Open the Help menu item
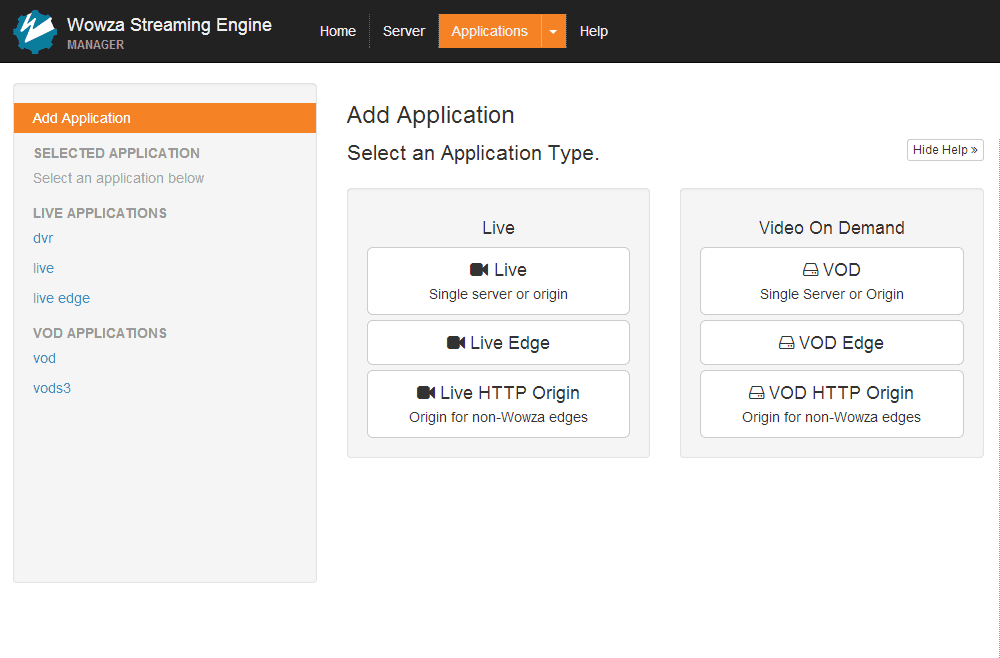Screen dimensions: 1000x658 594,31
